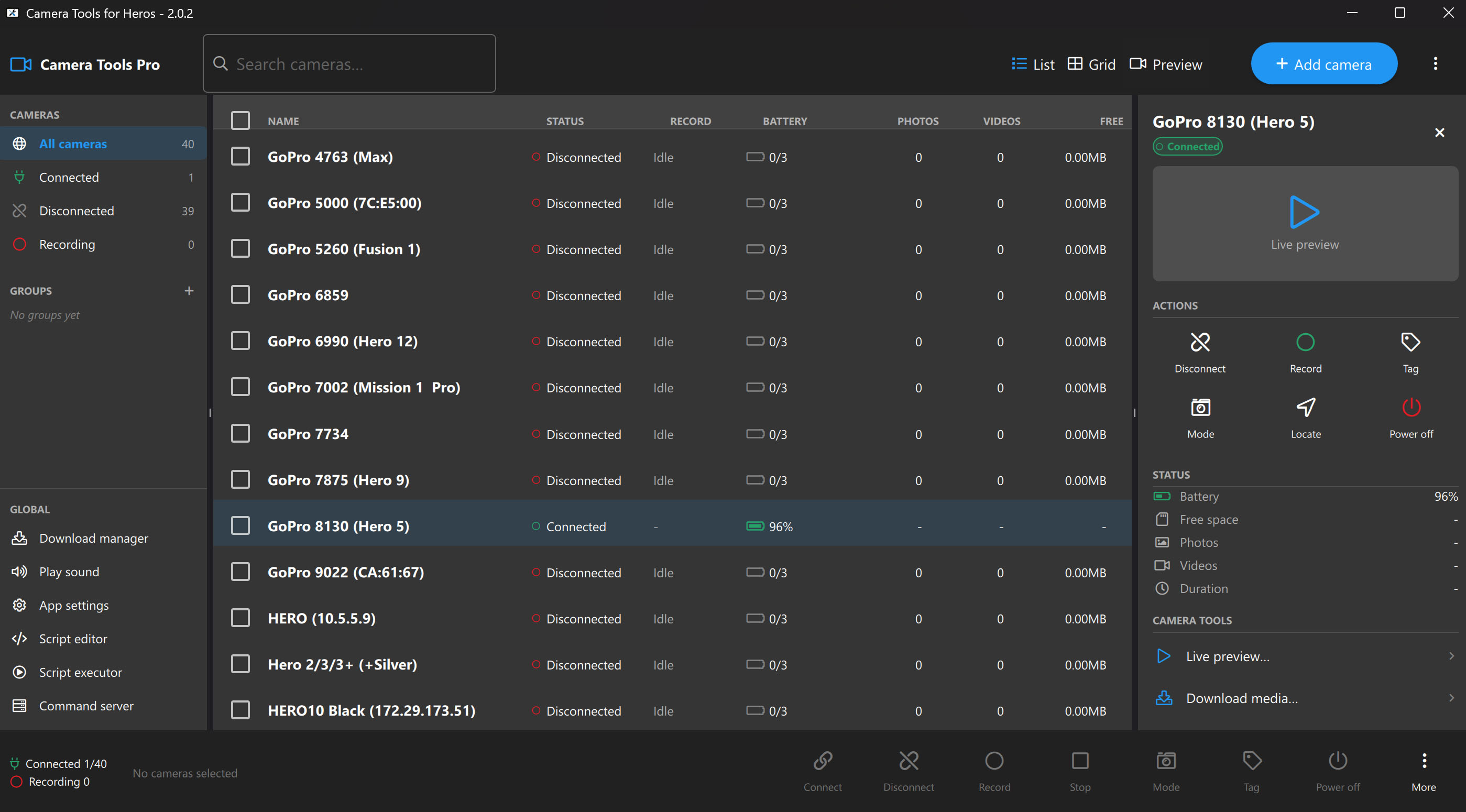Viewport: 1466px width, 812px height.
Task: Check the GoPro 6990 (Hero 12) checkbox
Action: click(240, 341)
